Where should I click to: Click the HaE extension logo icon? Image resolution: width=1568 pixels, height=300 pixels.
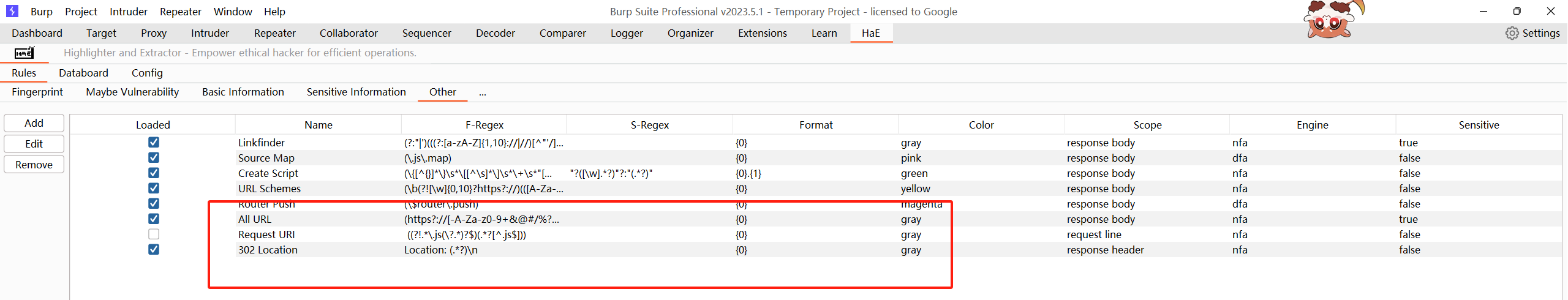click(24, 53)
